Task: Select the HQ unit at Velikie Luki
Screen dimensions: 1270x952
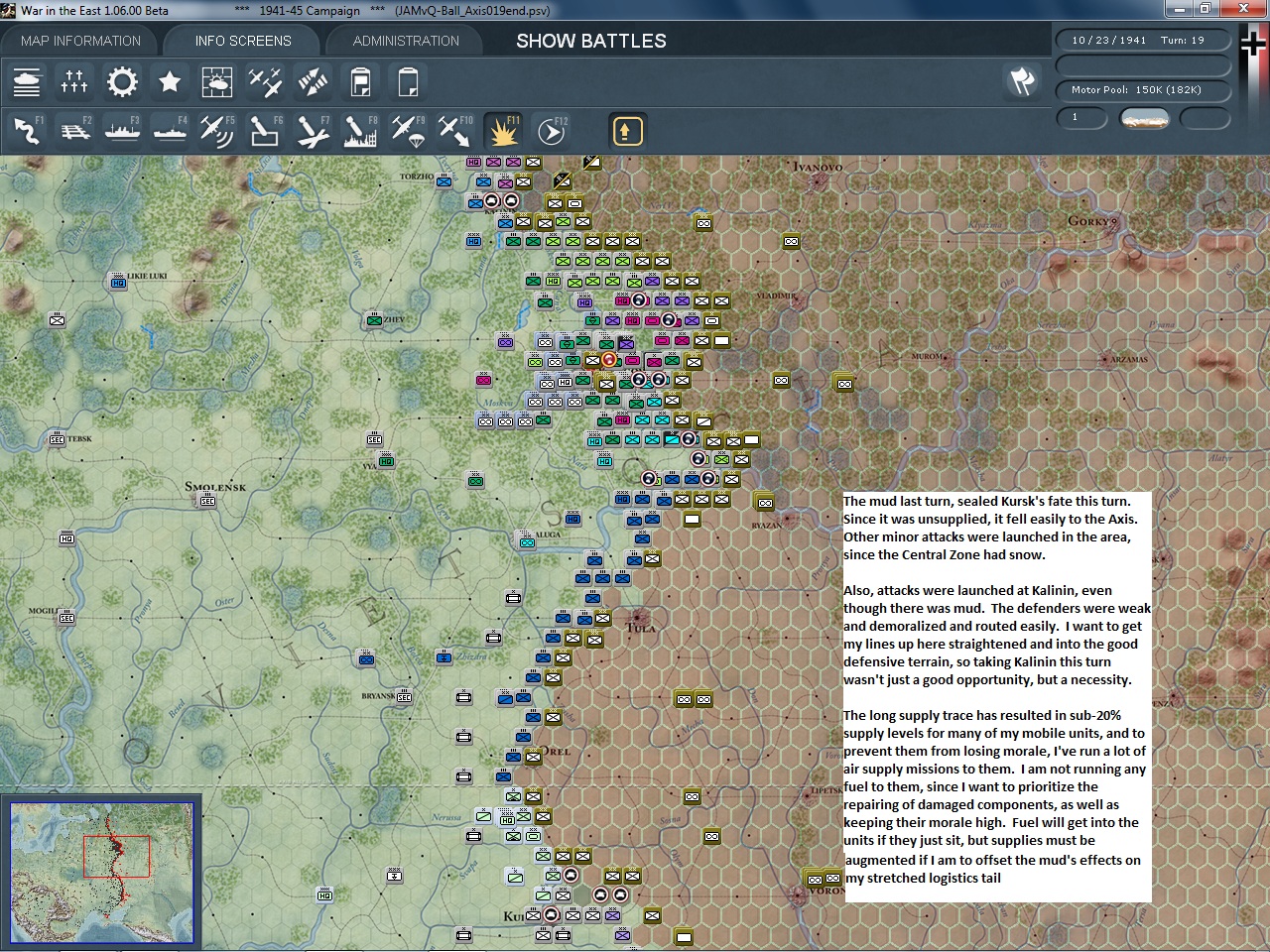Action: click(118, 284)
